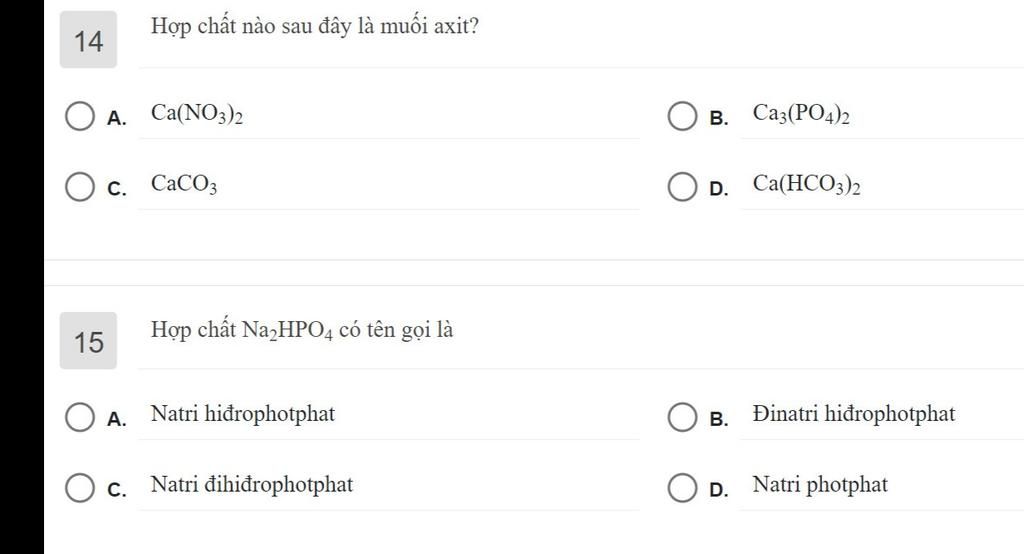
Task: Click the question text about muối axit
Action: tap(315, 27)
